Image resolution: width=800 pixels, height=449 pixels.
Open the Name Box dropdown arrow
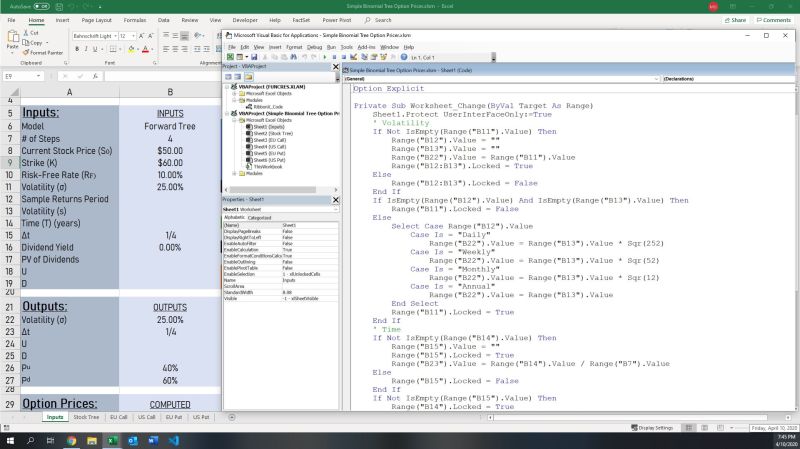click(x=38, y=76)
